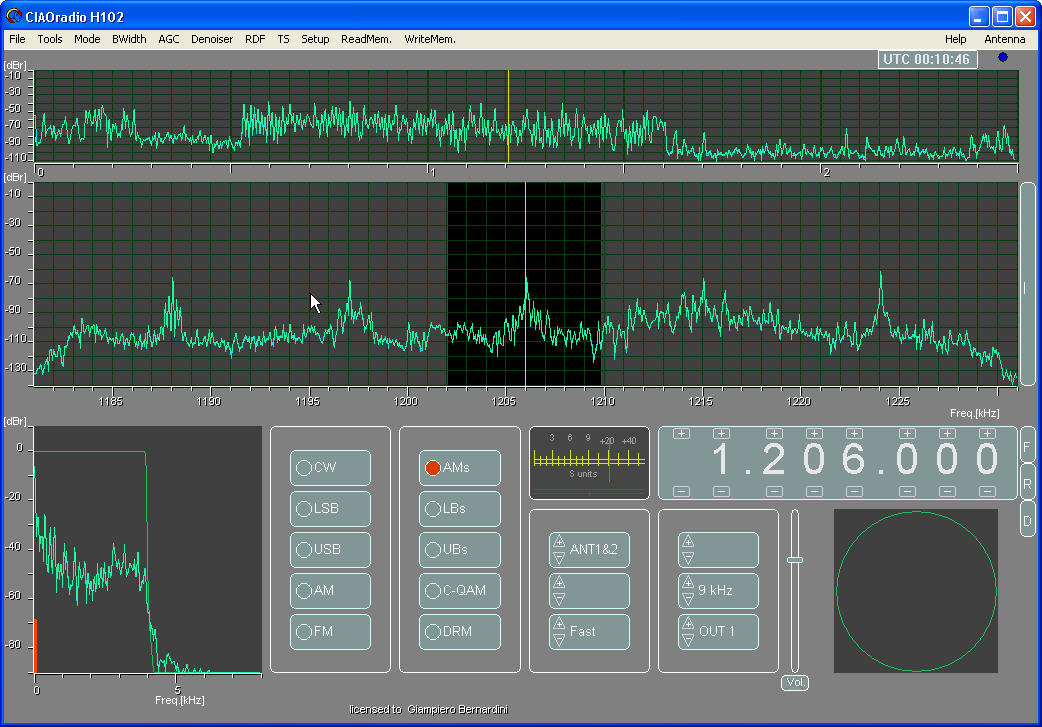Open the Setup menu

click(315, 39)
